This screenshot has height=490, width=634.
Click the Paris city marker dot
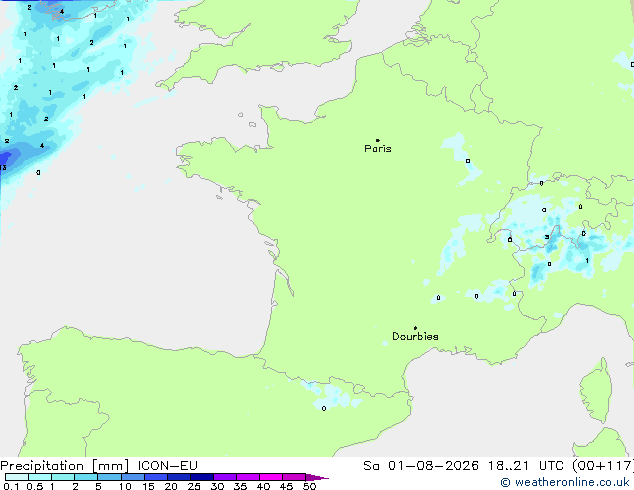click(x=378, y=140)
